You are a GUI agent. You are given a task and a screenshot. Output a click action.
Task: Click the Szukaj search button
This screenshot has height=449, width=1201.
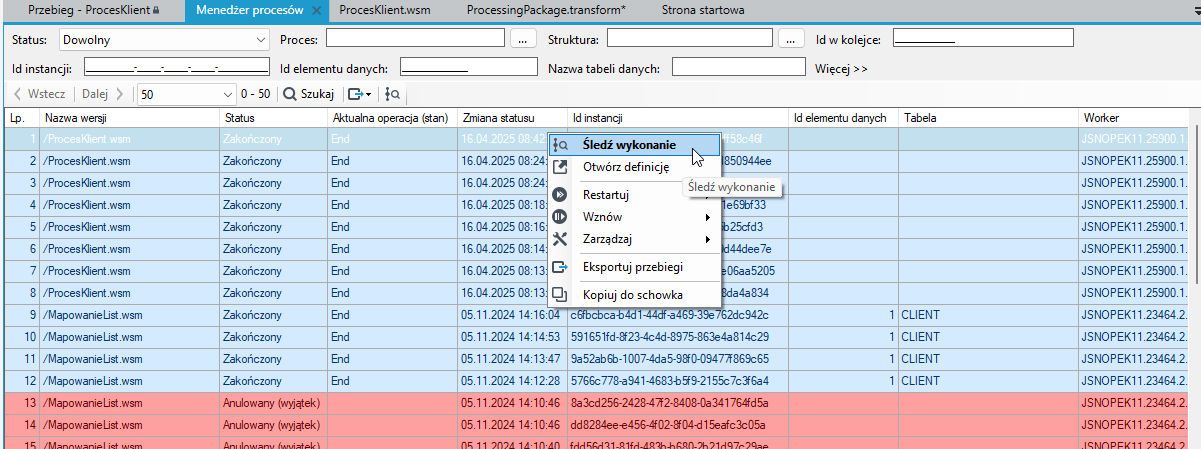coord(307,94)
